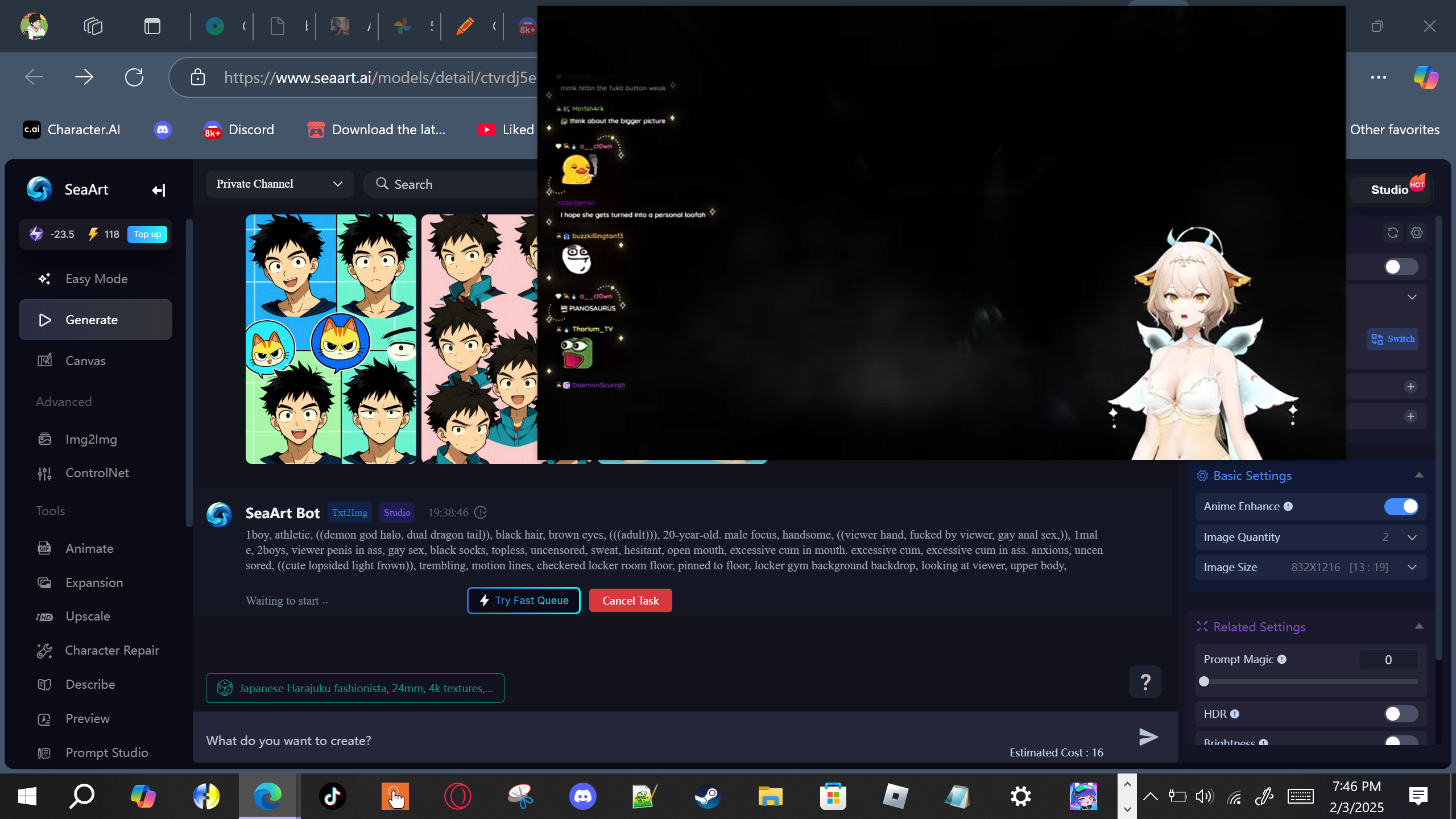Open the SeaArt logo home
Screen dimensions: 1456x819
39,189
